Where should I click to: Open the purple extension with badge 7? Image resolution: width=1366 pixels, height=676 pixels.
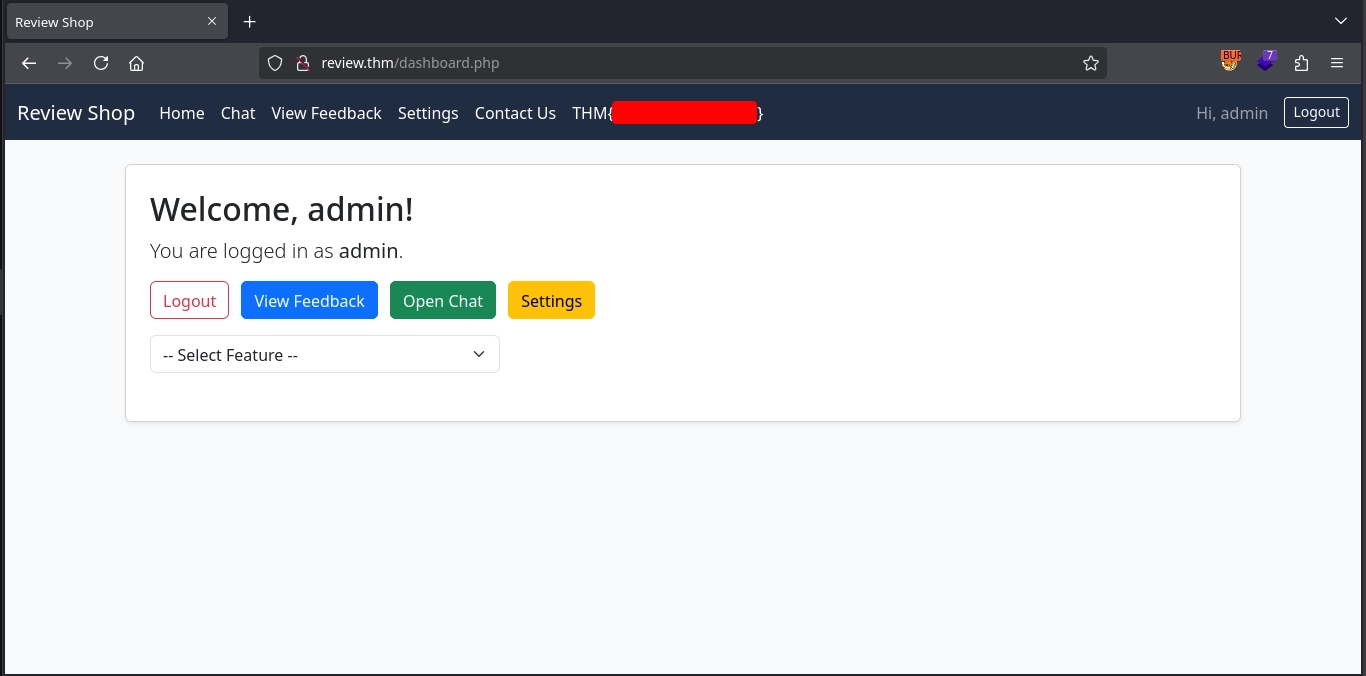[1266, 62]
